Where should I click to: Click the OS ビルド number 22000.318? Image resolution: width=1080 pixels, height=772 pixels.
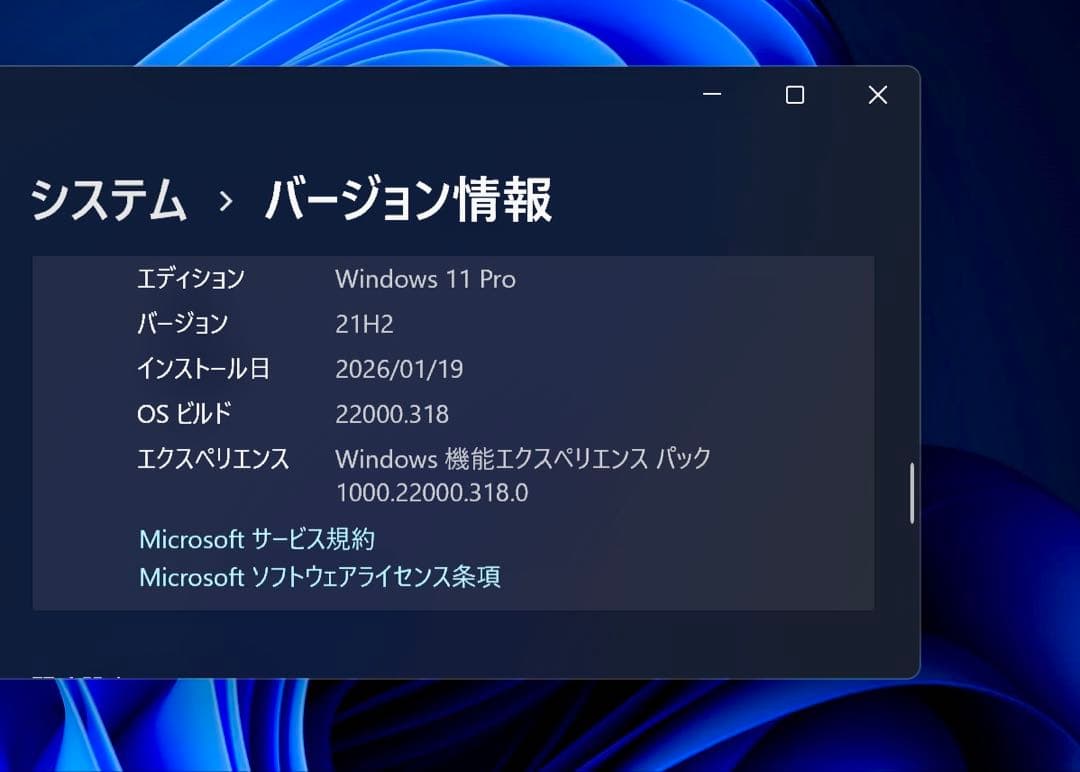(392, 414)
